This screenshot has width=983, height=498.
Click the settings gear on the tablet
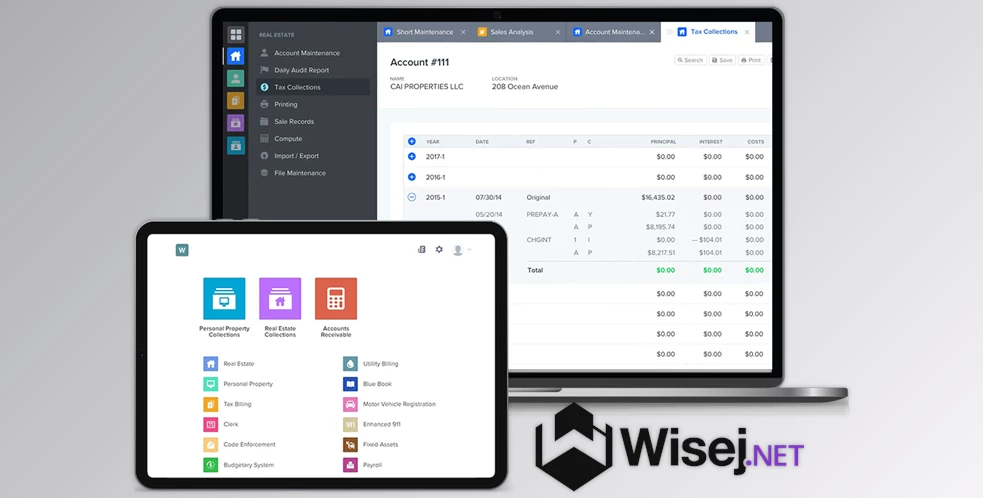[439, 250]
